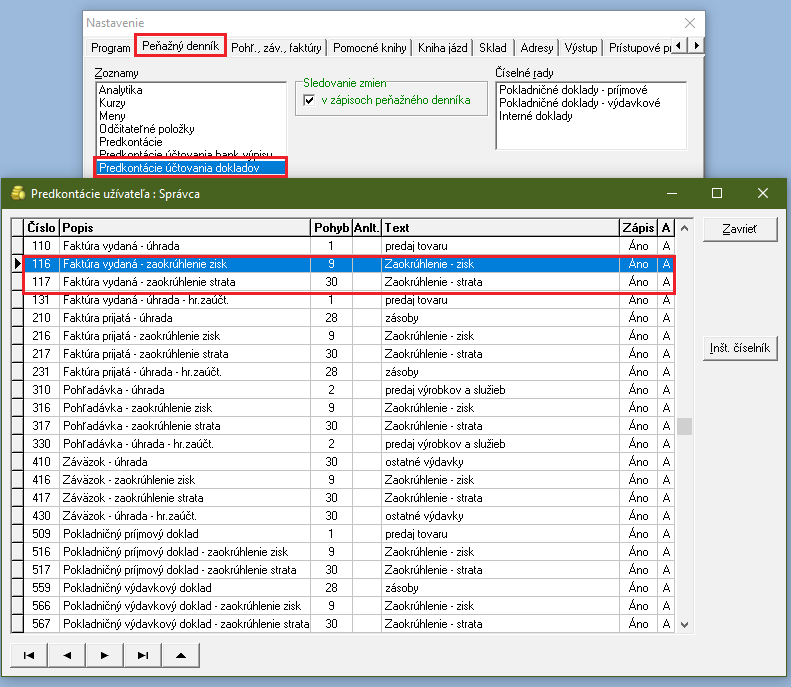Select row 210 Faktúra prijatá - úhrada
This screenshot has height=687, width=791.
point(200,318)
